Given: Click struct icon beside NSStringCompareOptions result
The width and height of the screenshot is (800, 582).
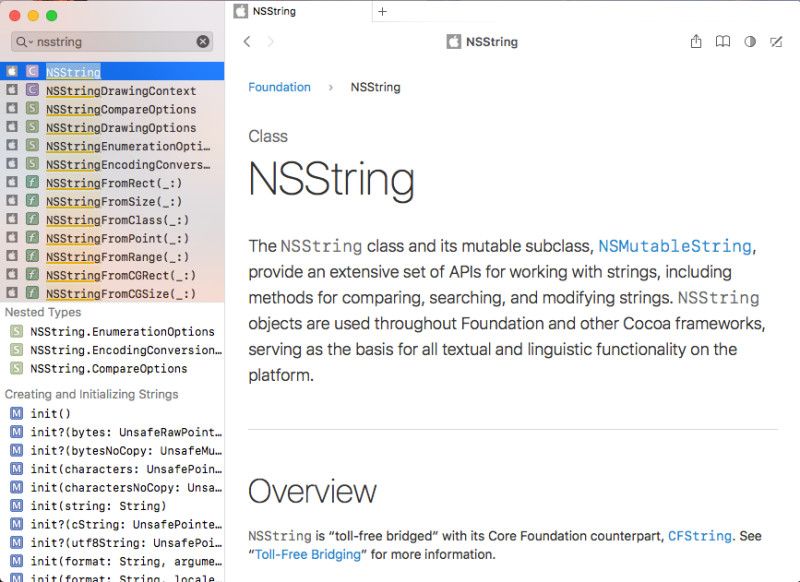Looking at the screenshot, I should coord(33,109).
